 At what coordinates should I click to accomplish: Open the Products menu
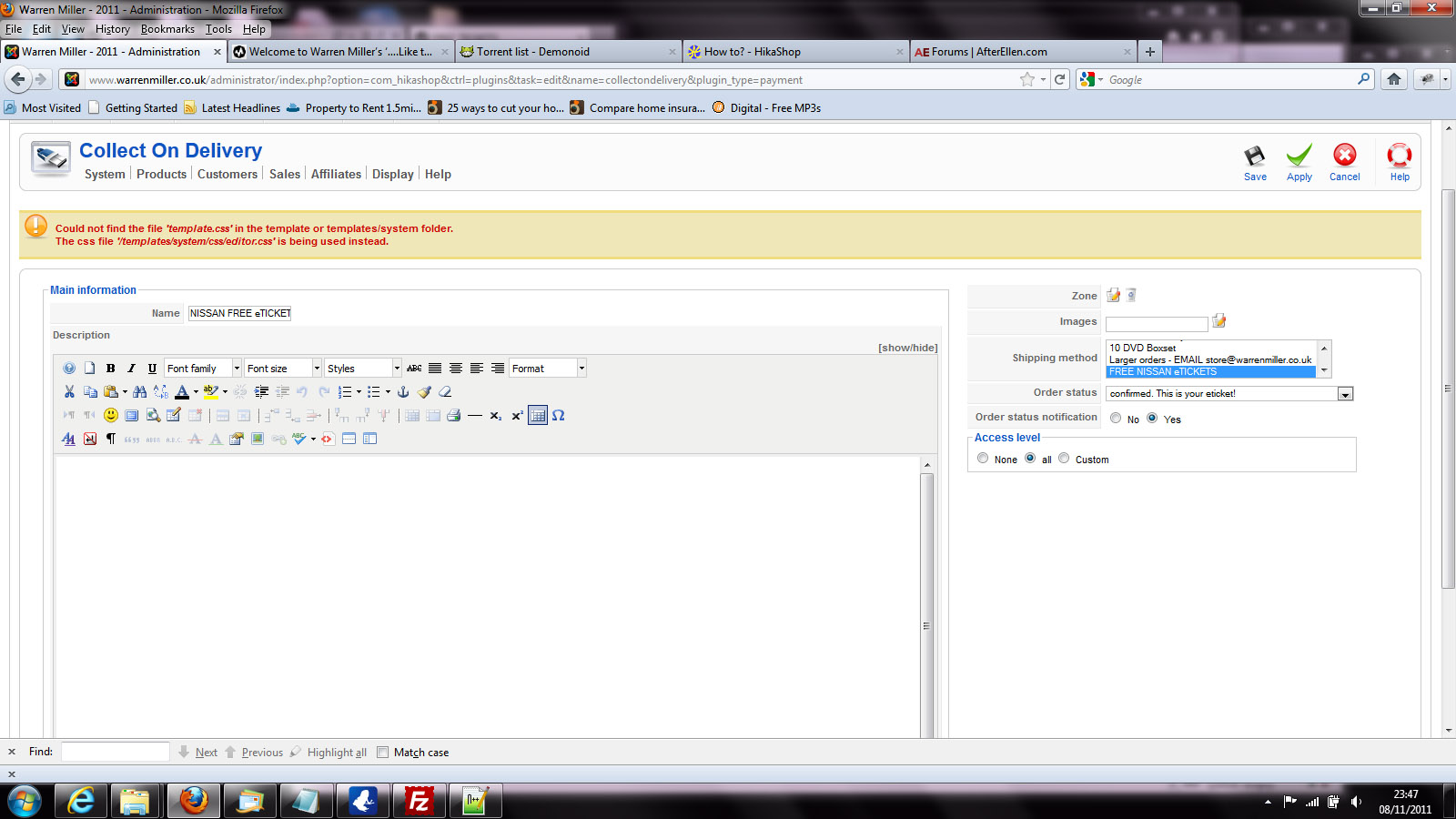(x=161, y=174)
